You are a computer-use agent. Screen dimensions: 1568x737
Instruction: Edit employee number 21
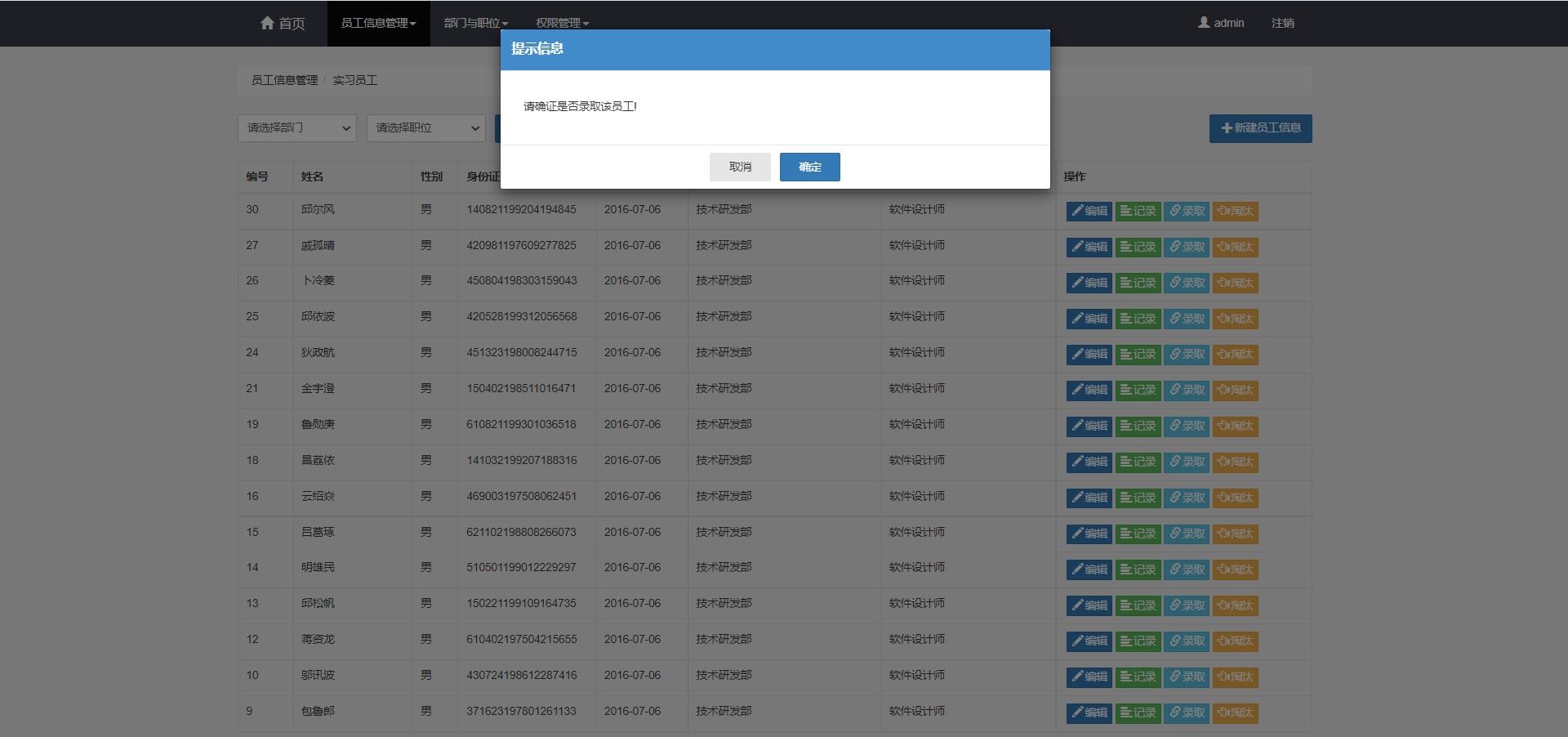1089,390
